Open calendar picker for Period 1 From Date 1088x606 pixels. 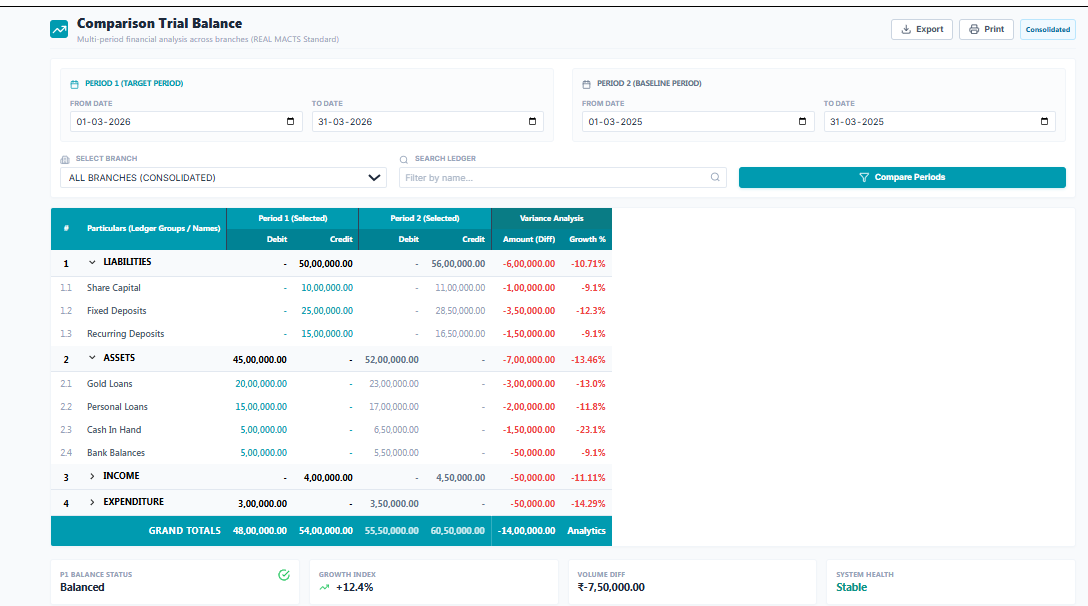point(291,122)
